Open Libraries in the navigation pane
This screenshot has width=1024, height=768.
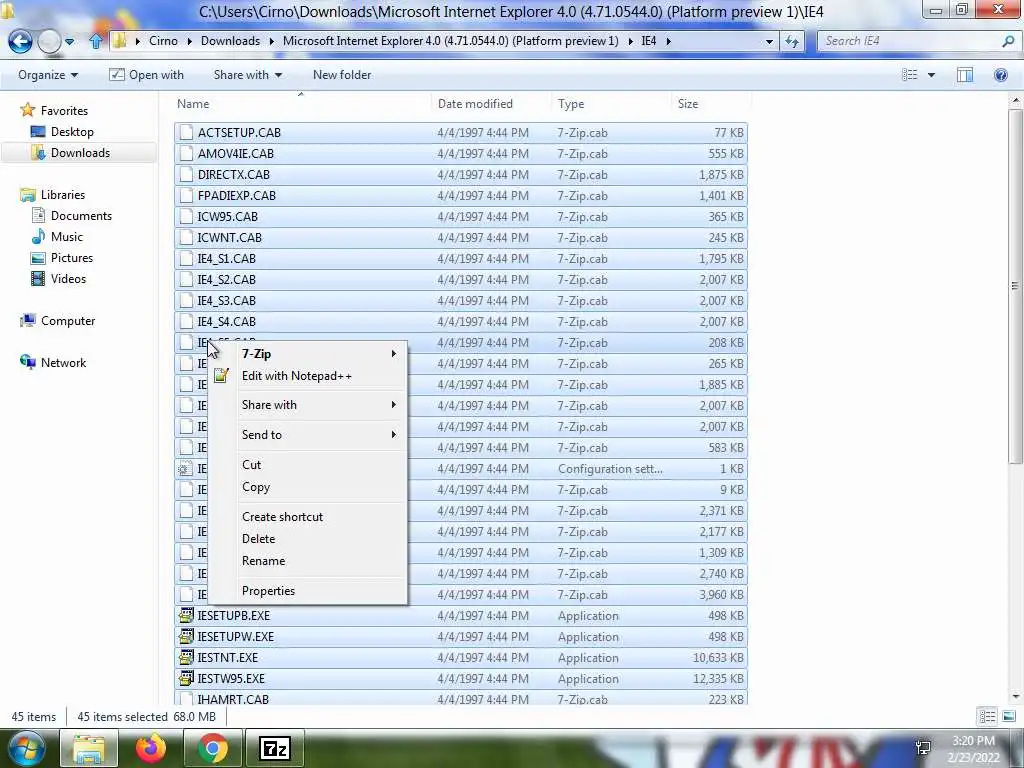coord(63,195)
